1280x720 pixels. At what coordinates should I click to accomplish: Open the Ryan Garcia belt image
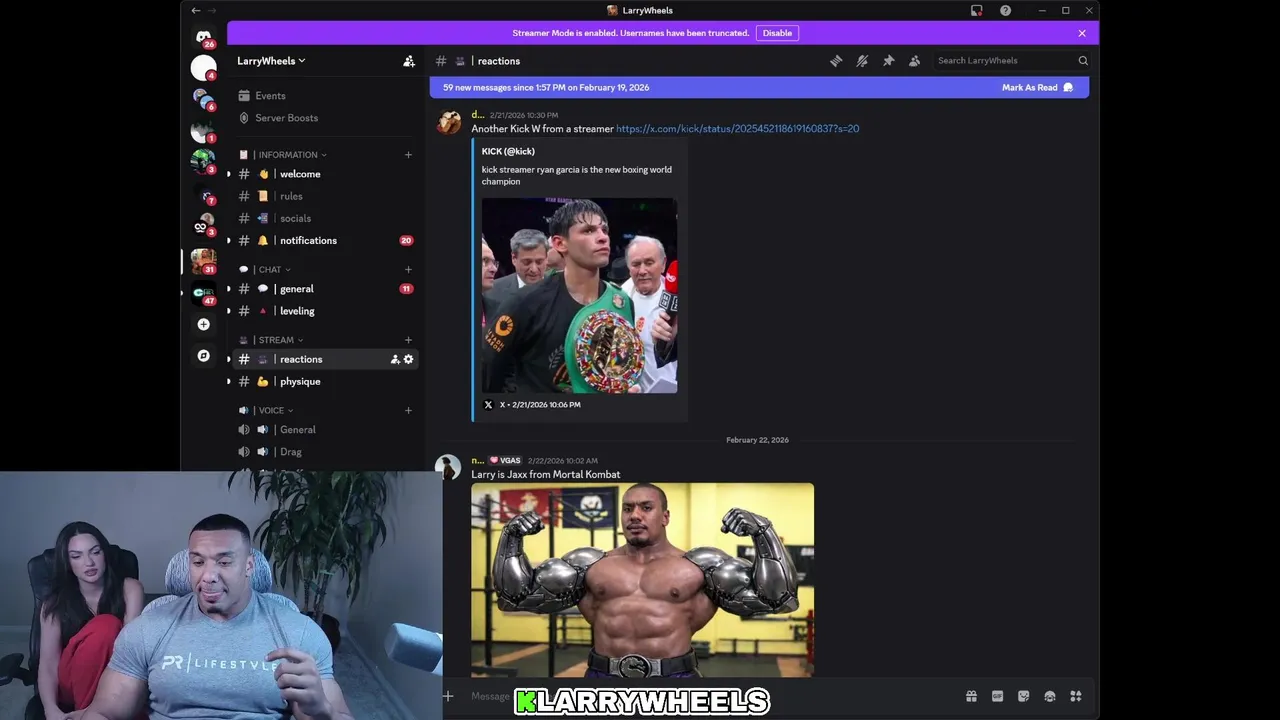579,295
